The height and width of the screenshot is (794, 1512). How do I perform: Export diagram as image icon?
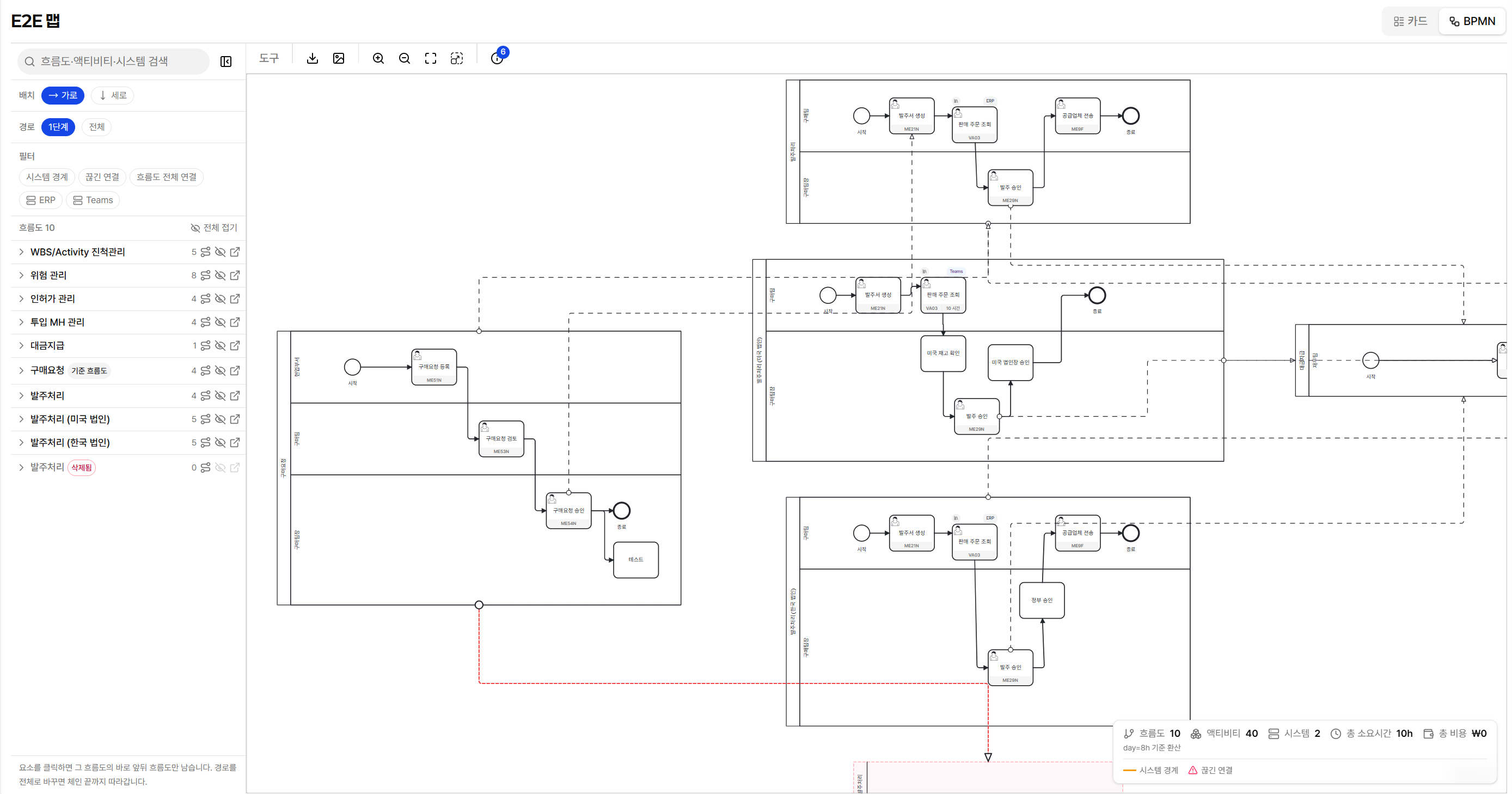click(339, 58)
